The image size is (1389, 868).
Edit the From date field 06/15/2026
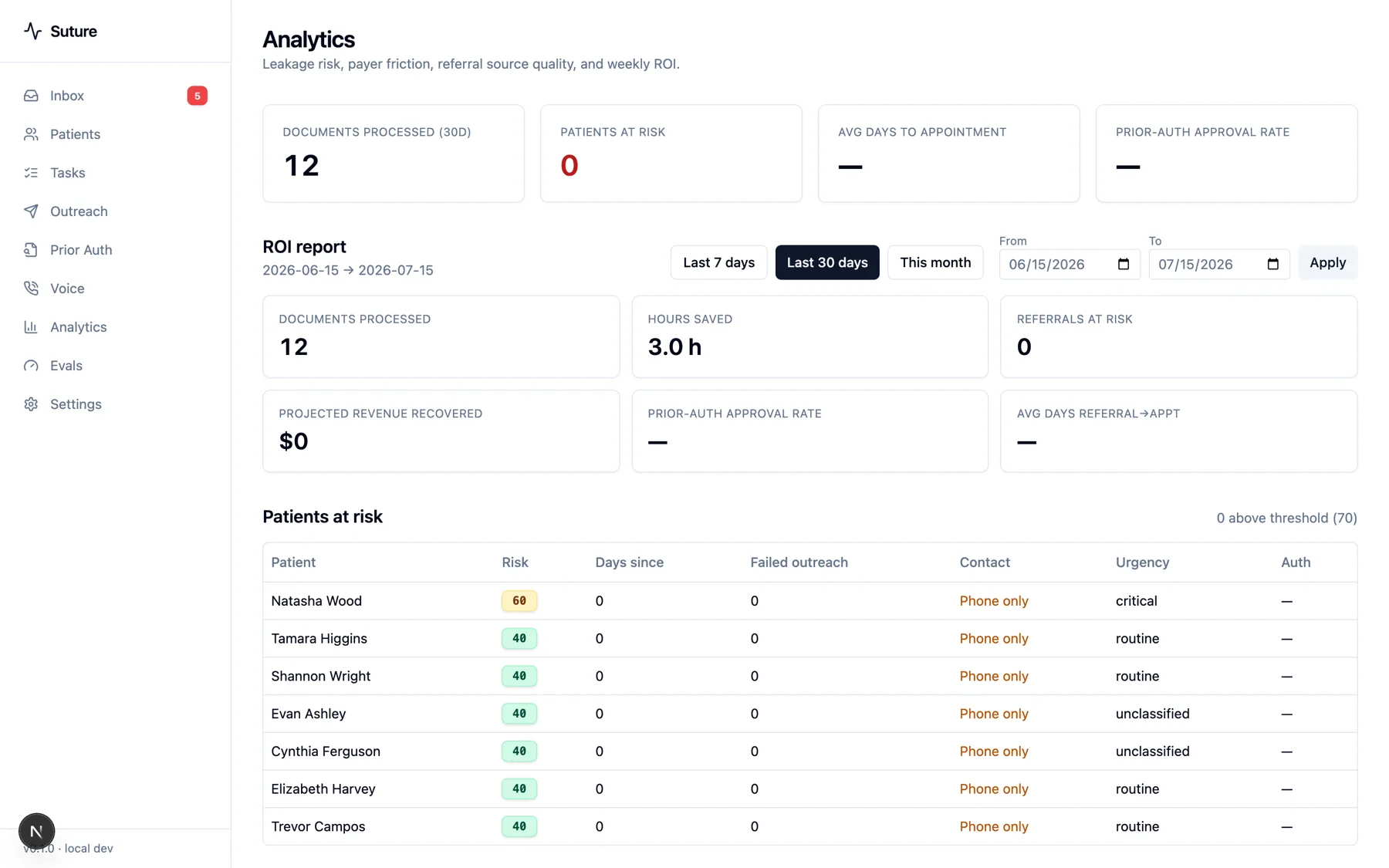click(1070, 264)
